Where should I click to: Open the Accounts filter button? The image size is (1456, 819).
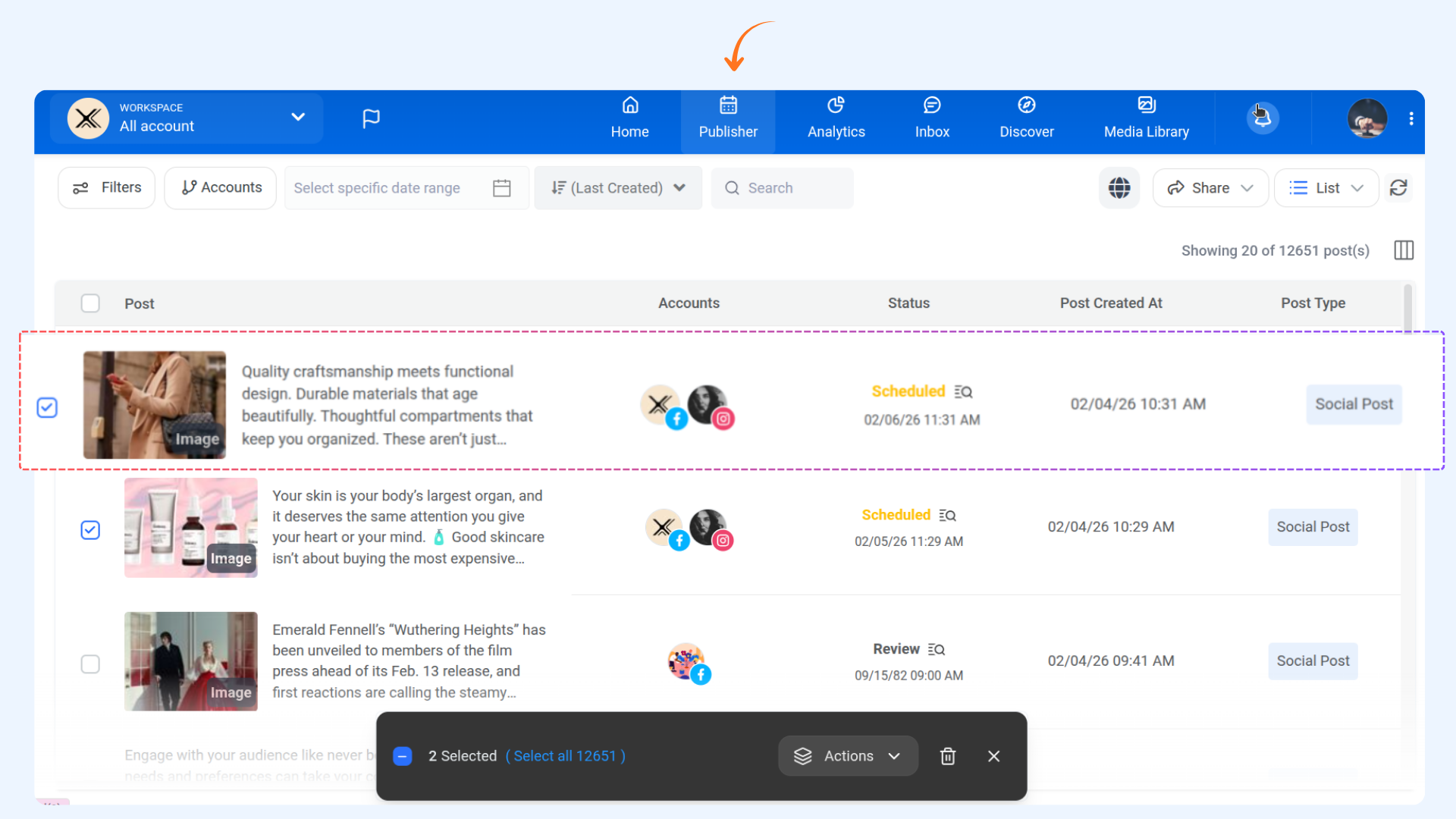[x=221, y=188]
